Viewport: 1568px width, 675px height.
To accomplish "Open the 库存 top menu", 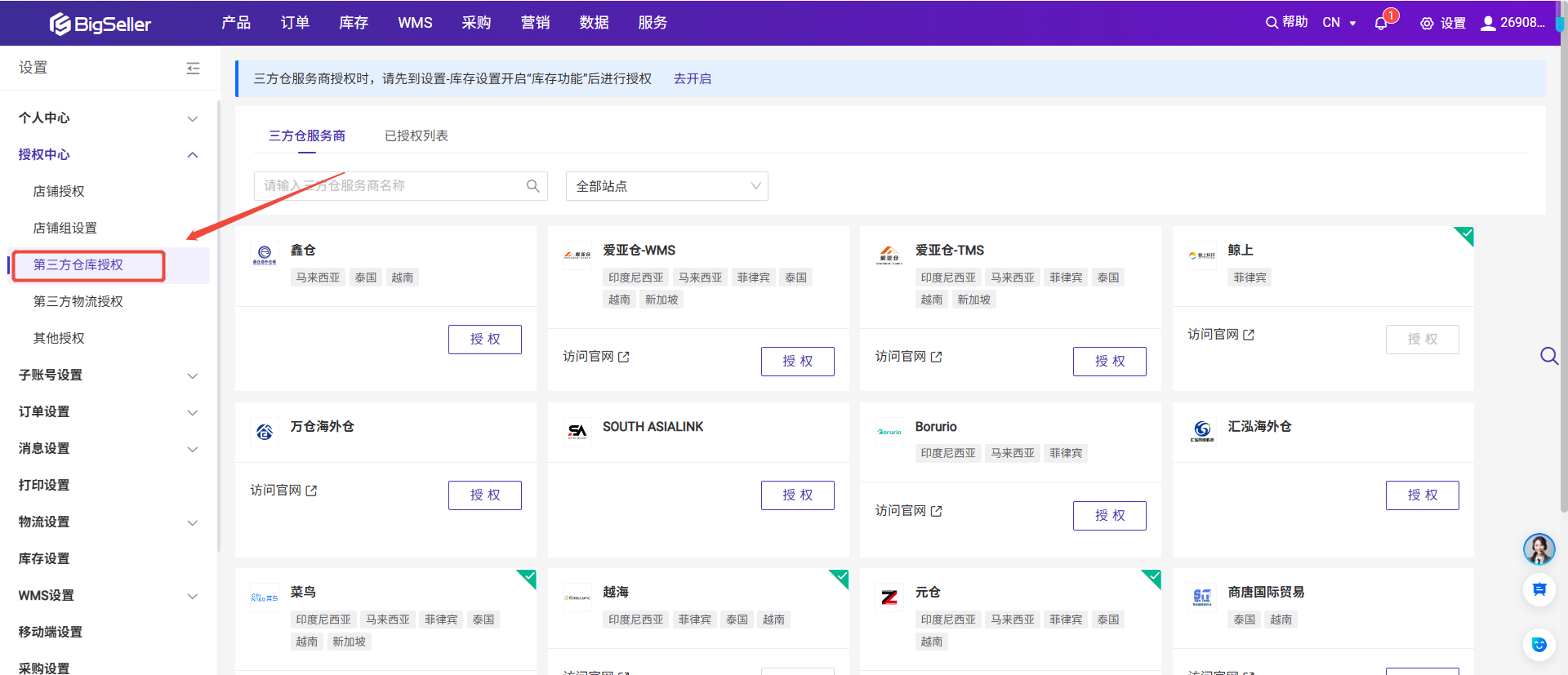I will point(353,23).
